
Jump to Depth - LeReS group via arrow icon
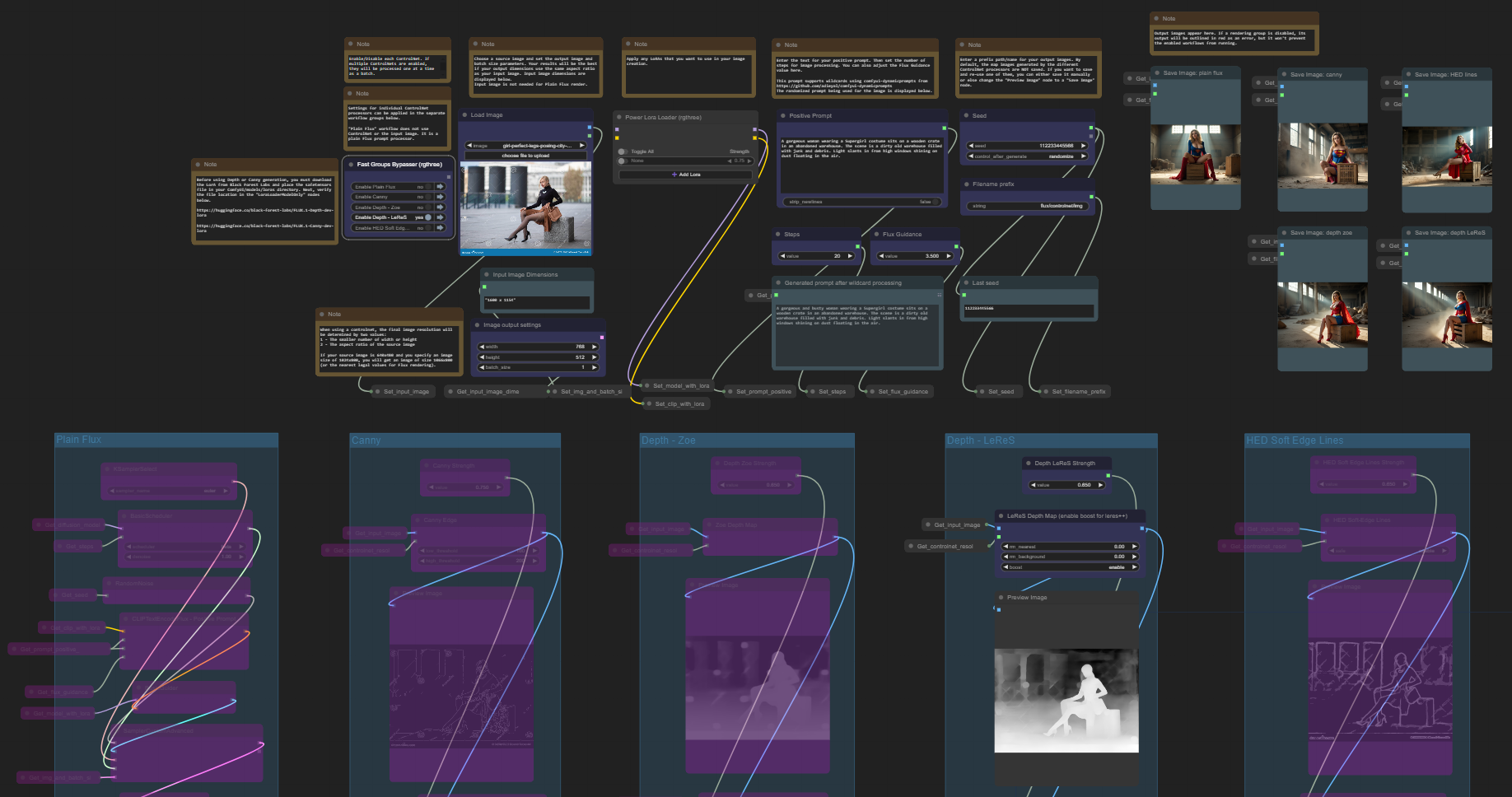coord(440,217)
